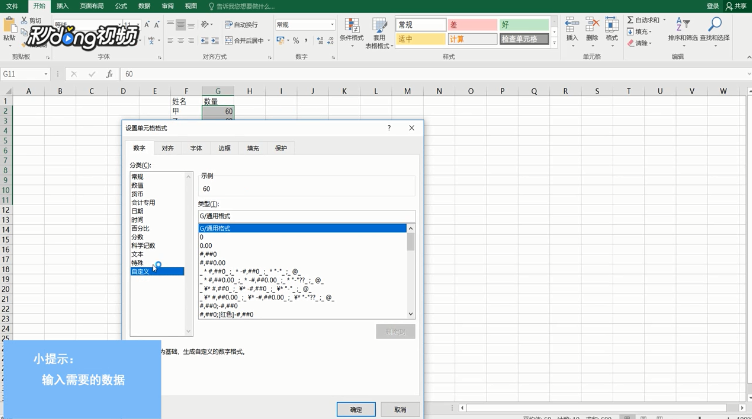Apply the 好 (Good) cell style
Viewport: 752px width, 419px height.
coord(524,24)
